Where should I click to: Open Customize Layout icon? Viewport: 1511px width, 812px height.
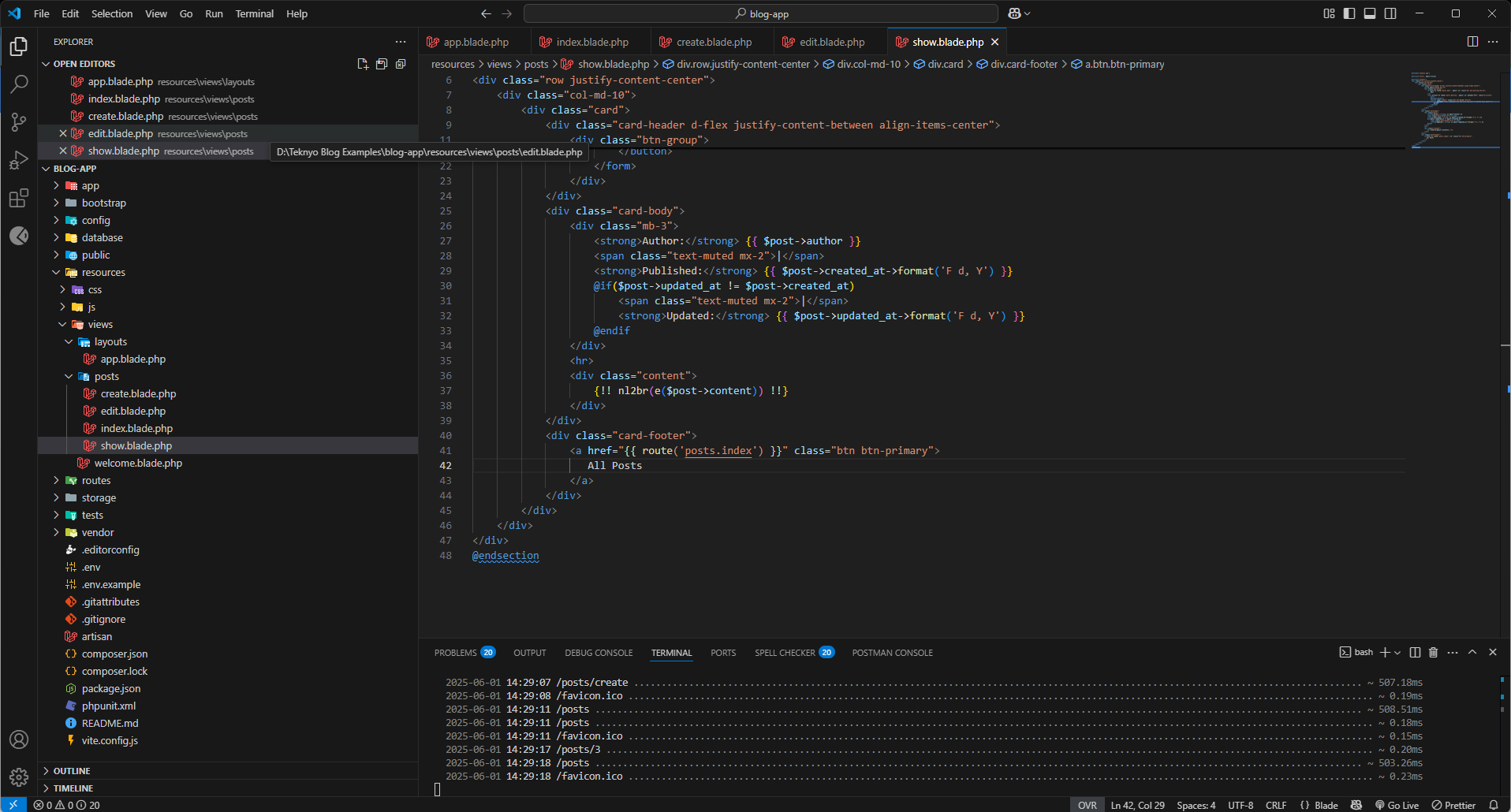pos(1329,13)
